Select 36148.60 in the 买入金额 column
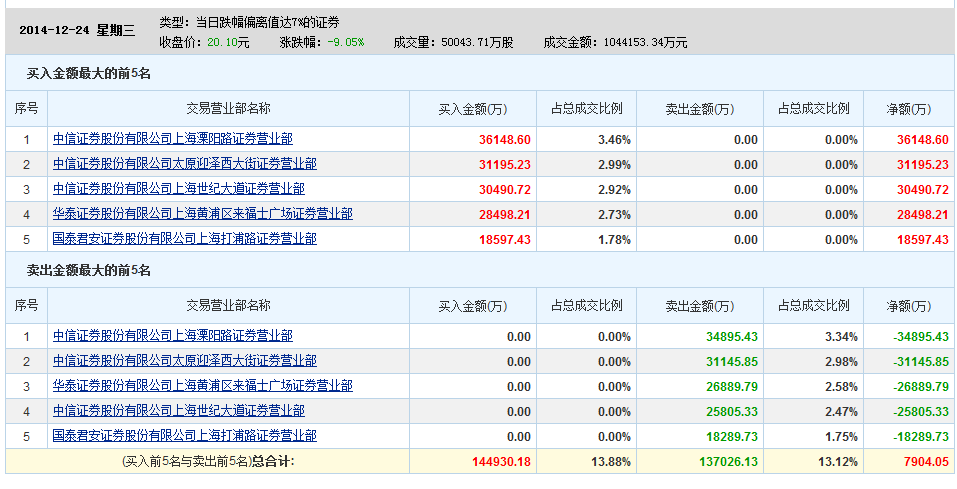957x489 pixels. [x=505, y=140]
